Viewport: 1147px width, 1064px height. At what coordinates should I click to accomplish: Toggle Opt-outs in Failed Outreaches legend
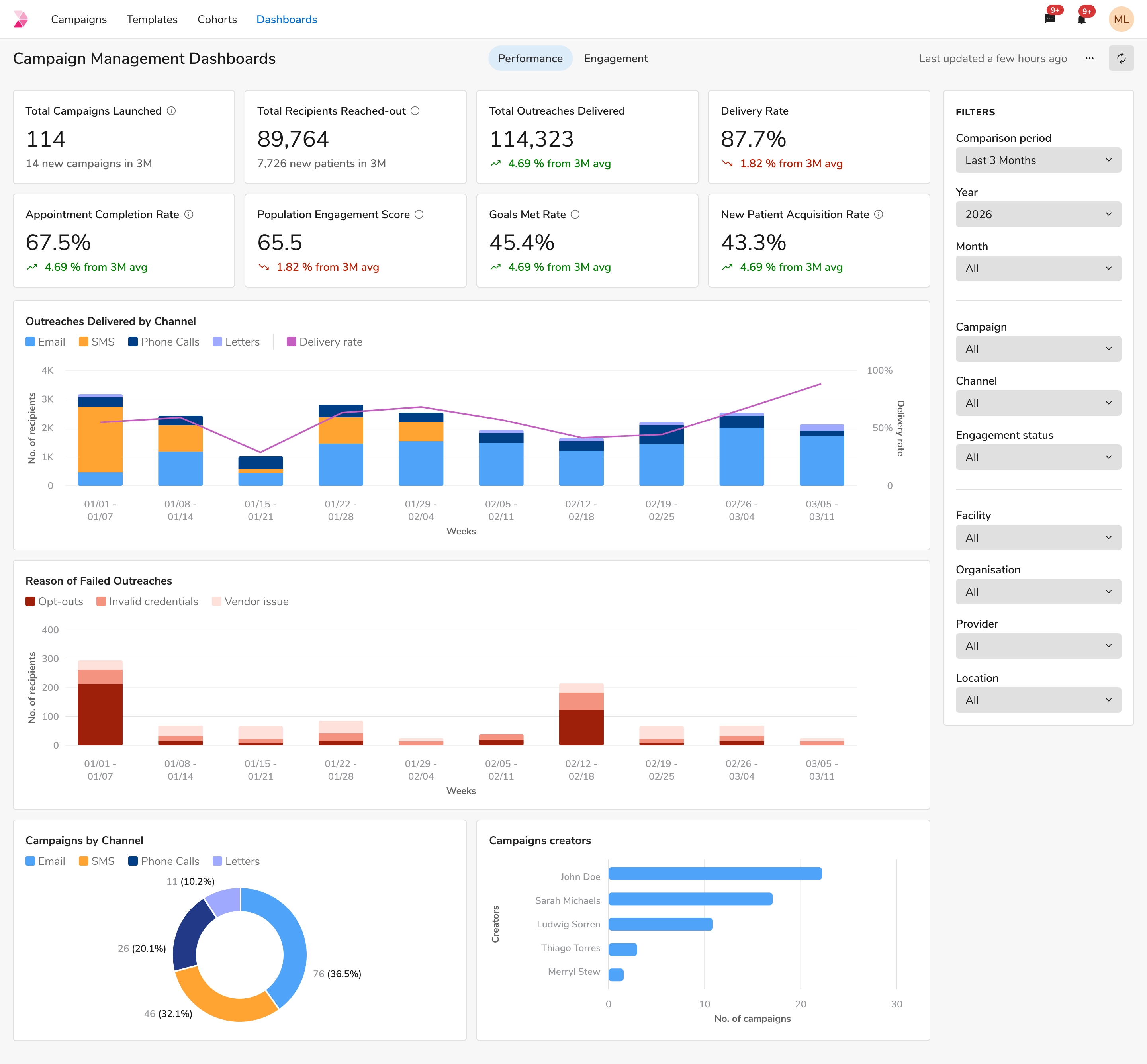coord(54,602)
